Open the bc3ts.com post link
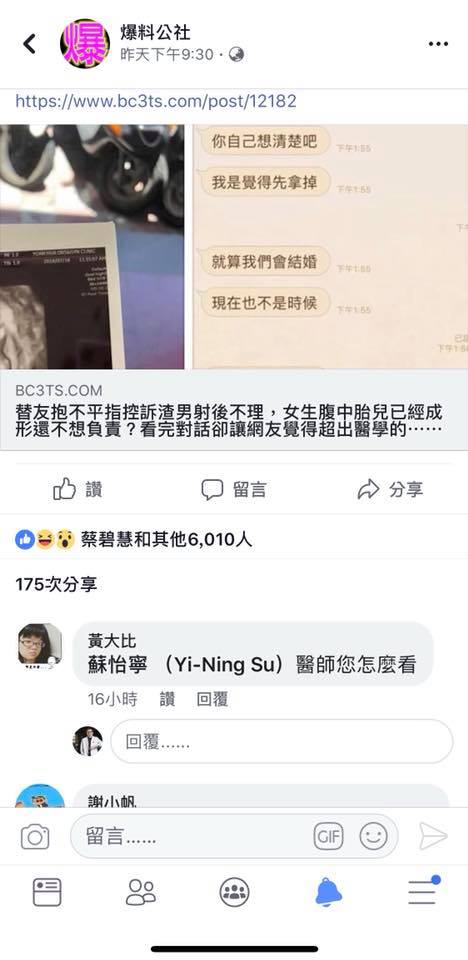Viewport: 468px width, 960px height. point(156,101)
